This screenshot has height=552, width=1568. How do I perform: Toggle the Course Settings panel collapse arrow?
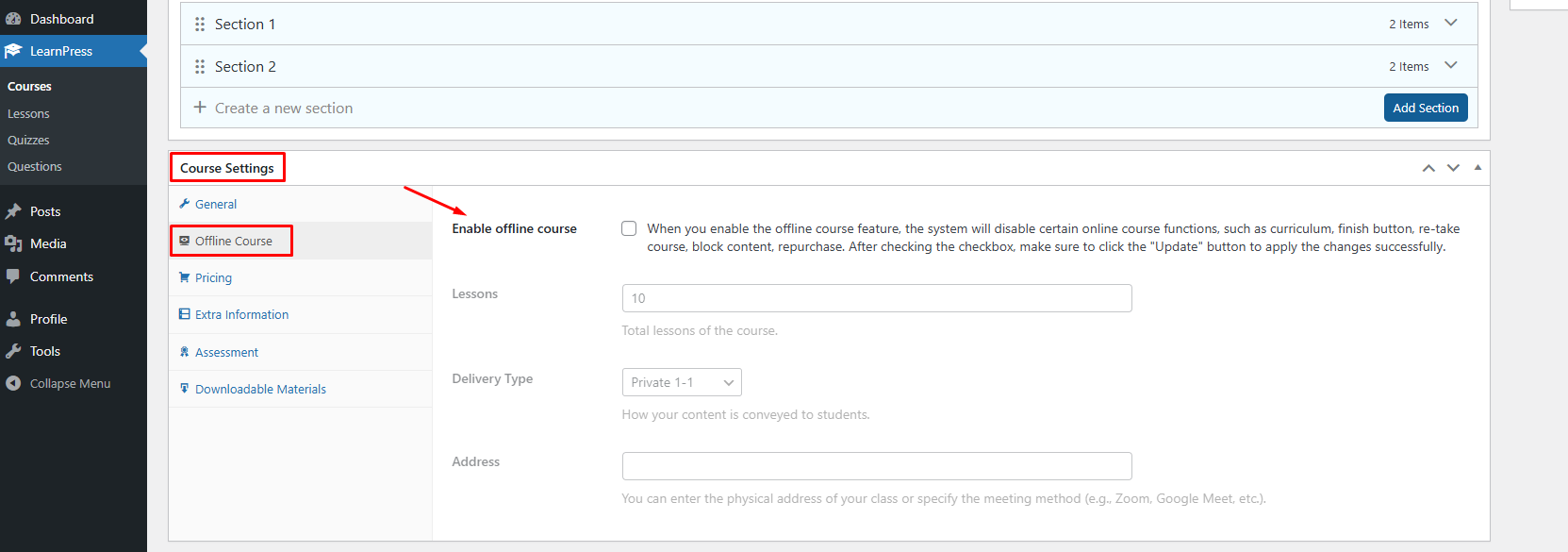click(1477, 168)
